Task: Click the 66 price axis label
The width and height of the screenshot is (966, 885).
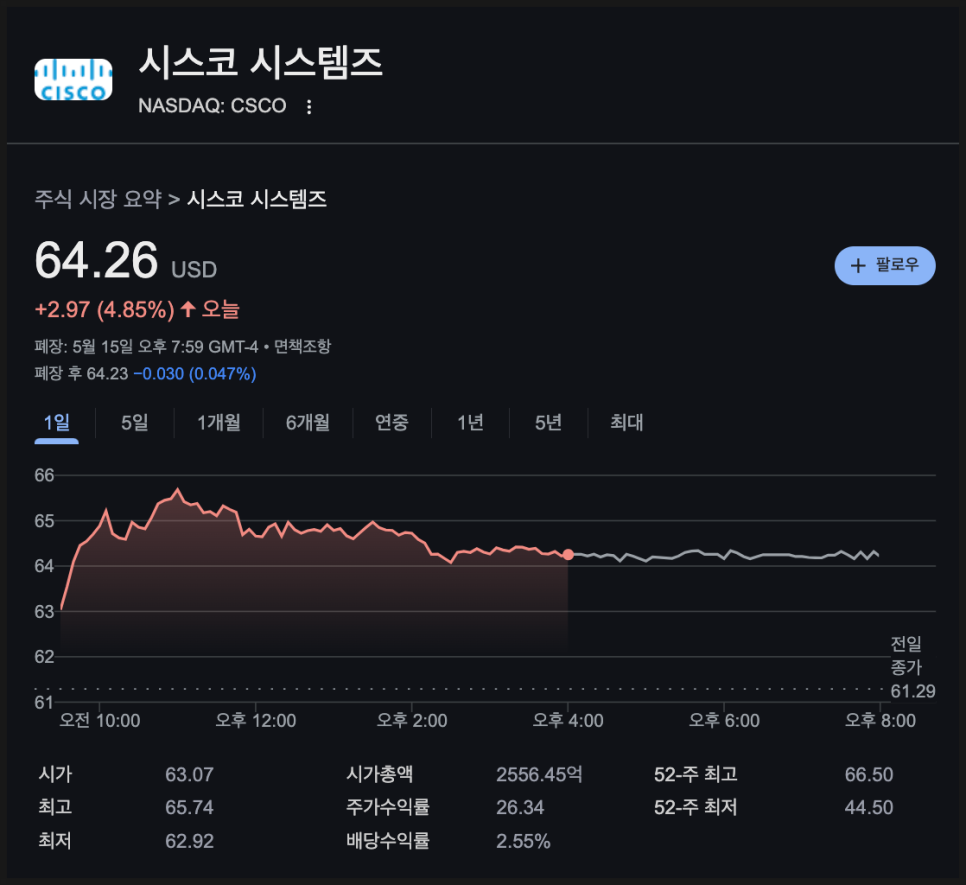Action: coord(44,475)
